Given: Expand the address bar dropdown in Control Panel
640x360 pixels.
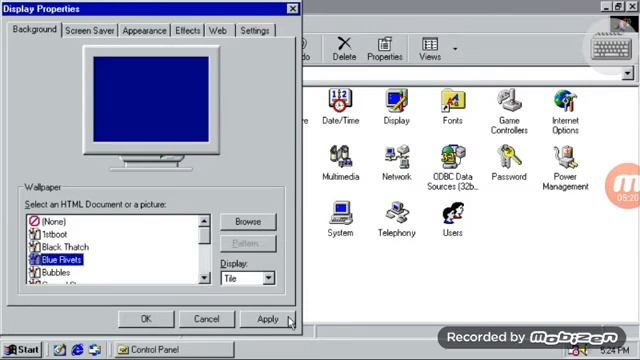Looking at the screenshot, I should [627, 73].
